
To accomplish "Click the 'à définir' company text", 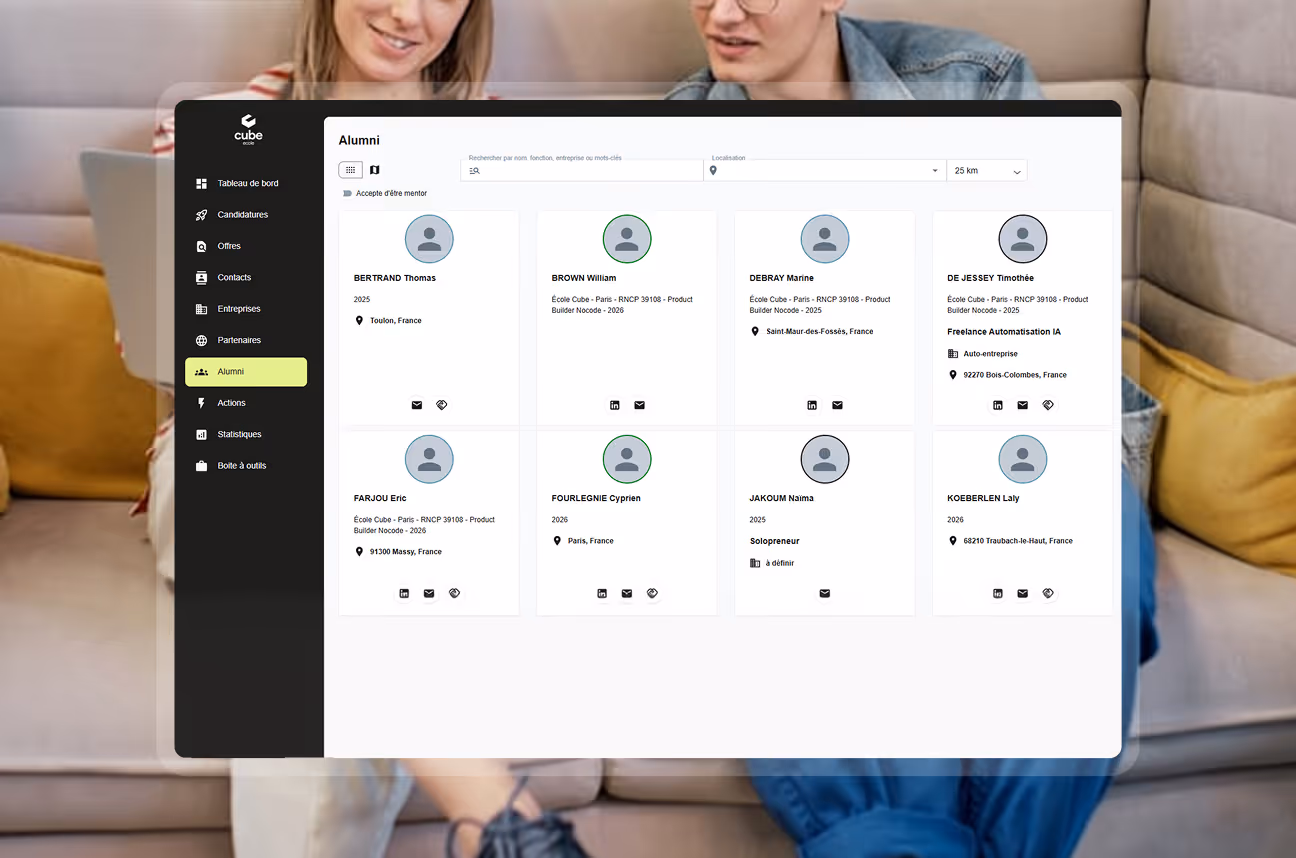I will click(780, 563).
